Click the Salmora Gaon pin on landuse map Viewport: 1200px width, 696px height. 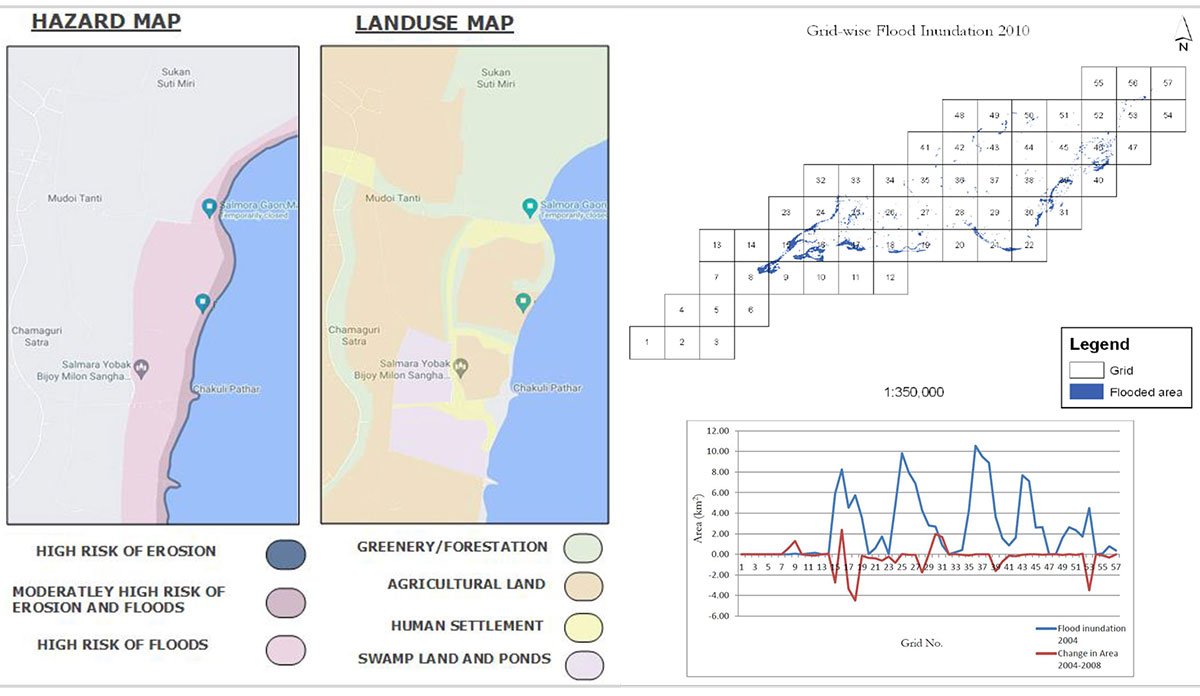coord(529,208)
